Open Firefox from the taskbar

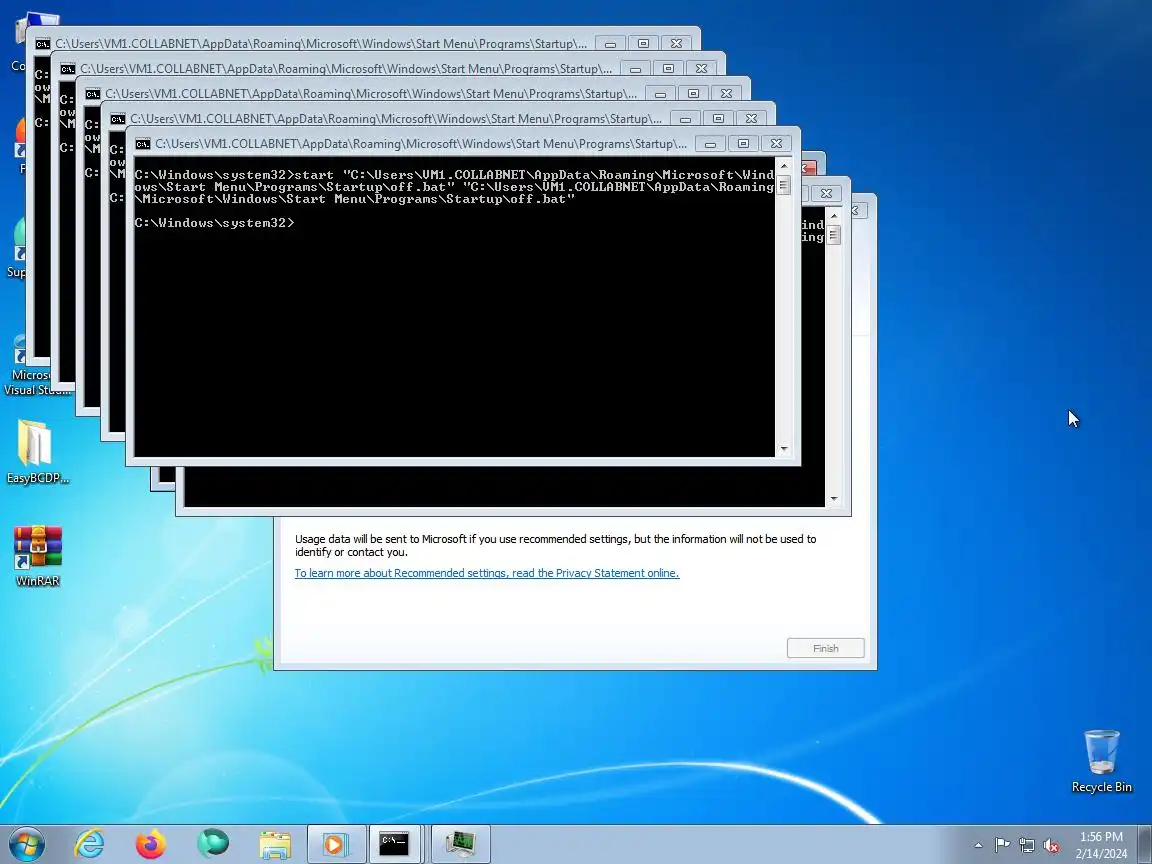151,843
